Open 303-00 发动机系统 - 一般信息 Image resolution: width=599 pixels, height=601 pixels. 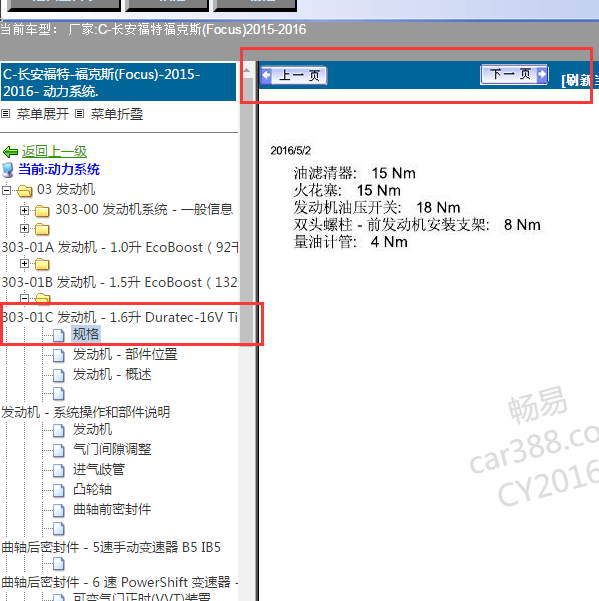point(144,209)
